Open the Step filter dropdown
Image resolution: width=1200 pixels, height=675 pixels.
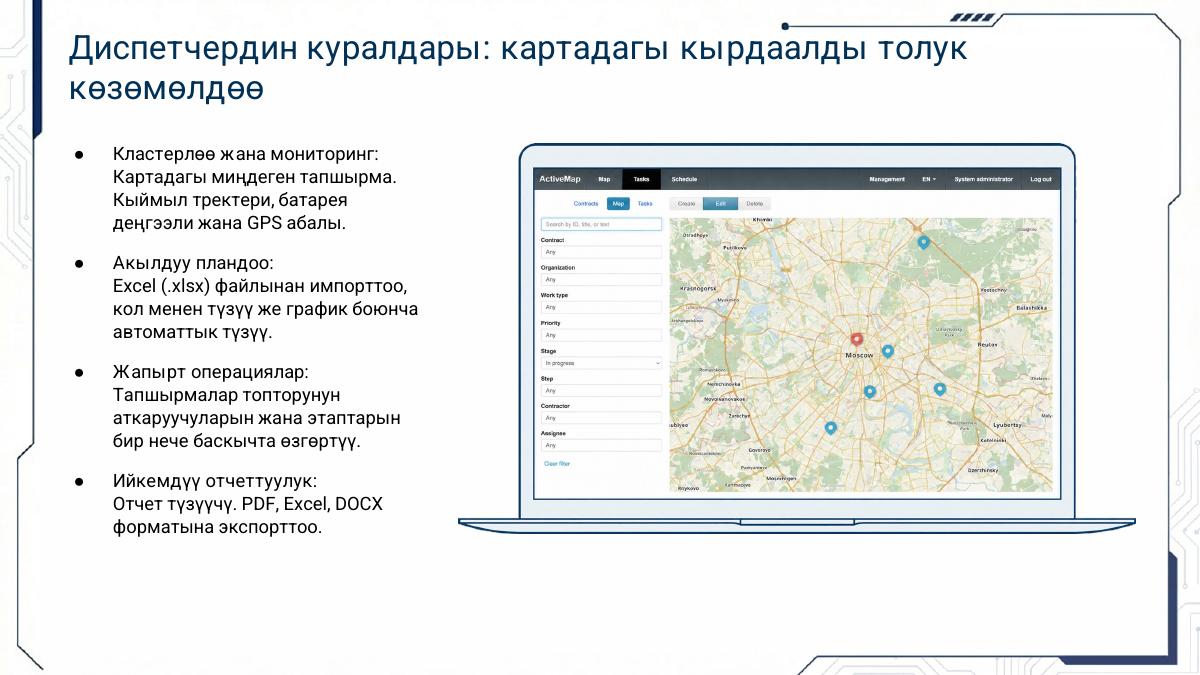(601, 390)
